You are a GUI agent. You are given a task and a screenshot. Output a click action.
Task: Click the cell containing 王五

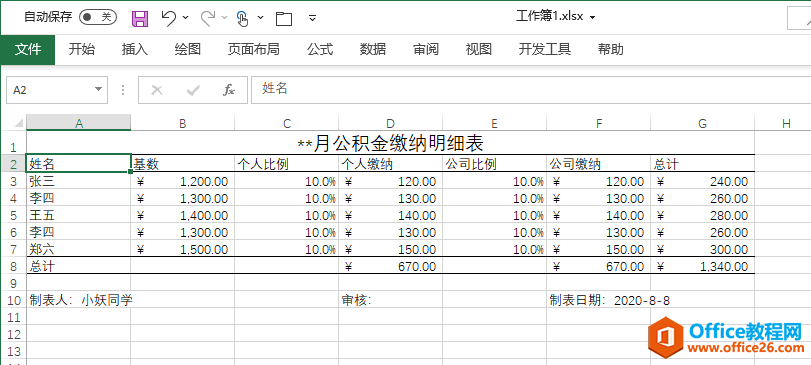coord(79,216)
